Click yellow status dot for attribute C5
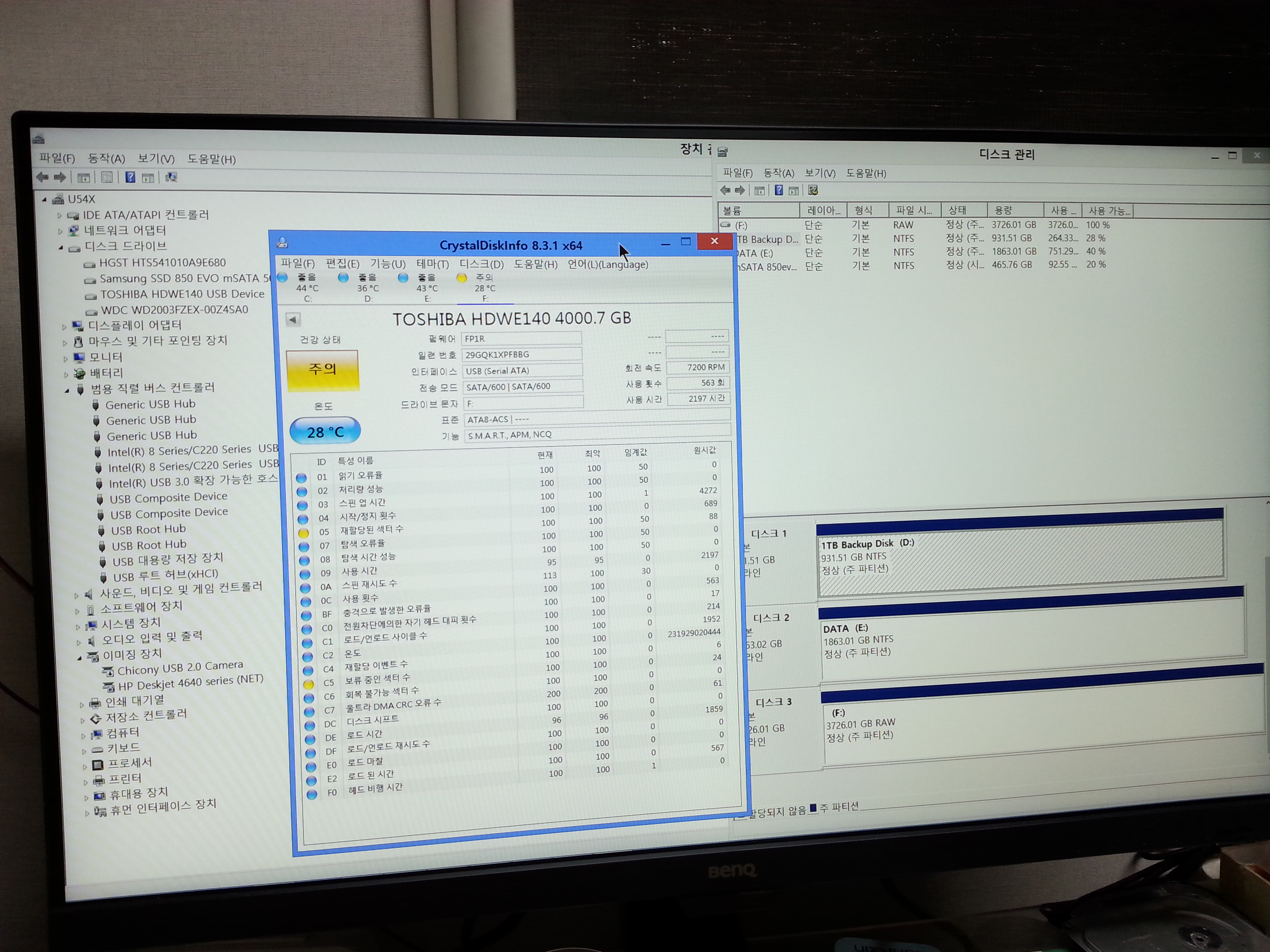1270x952 pixels. (308, 684)
